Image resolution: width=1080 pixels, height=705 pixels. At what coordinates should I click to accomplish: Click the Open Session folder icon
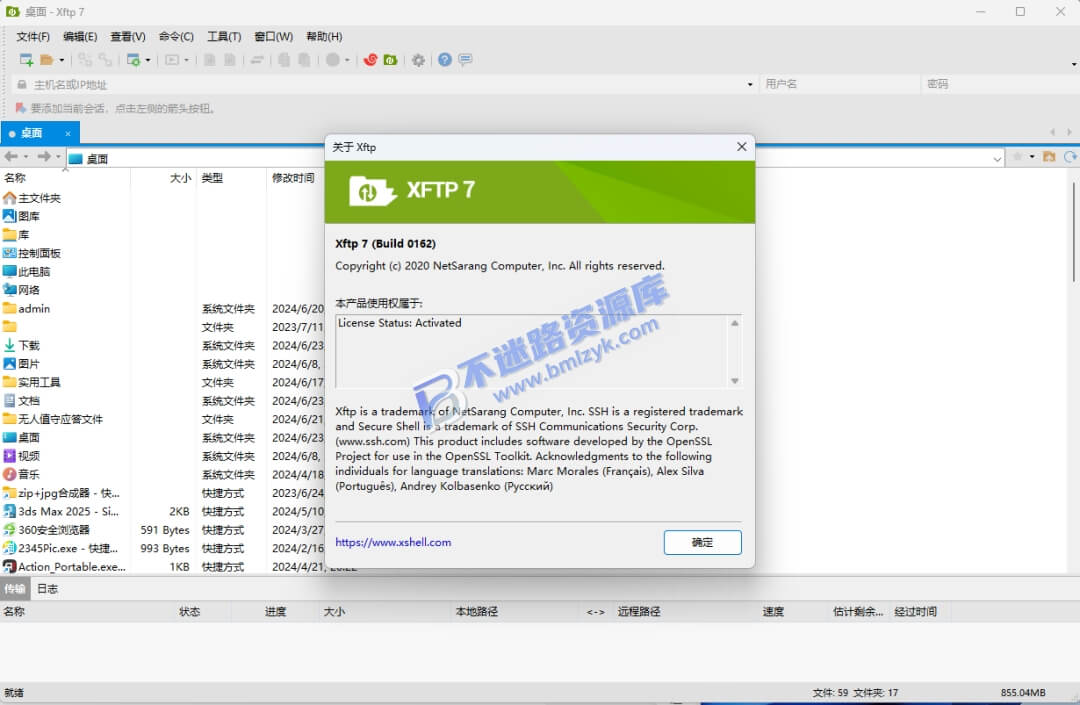[47, 60]
